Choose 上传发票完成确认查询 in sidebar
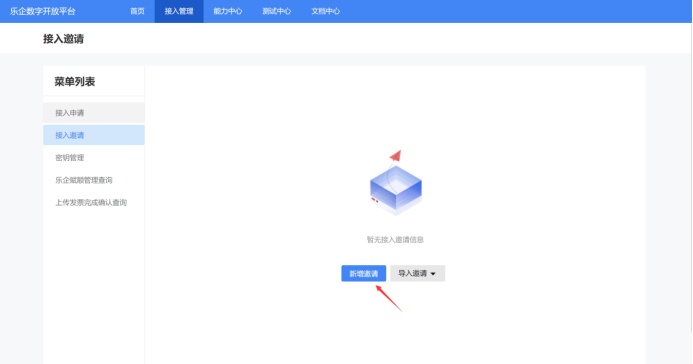693x364 pixels. point(94,202)
